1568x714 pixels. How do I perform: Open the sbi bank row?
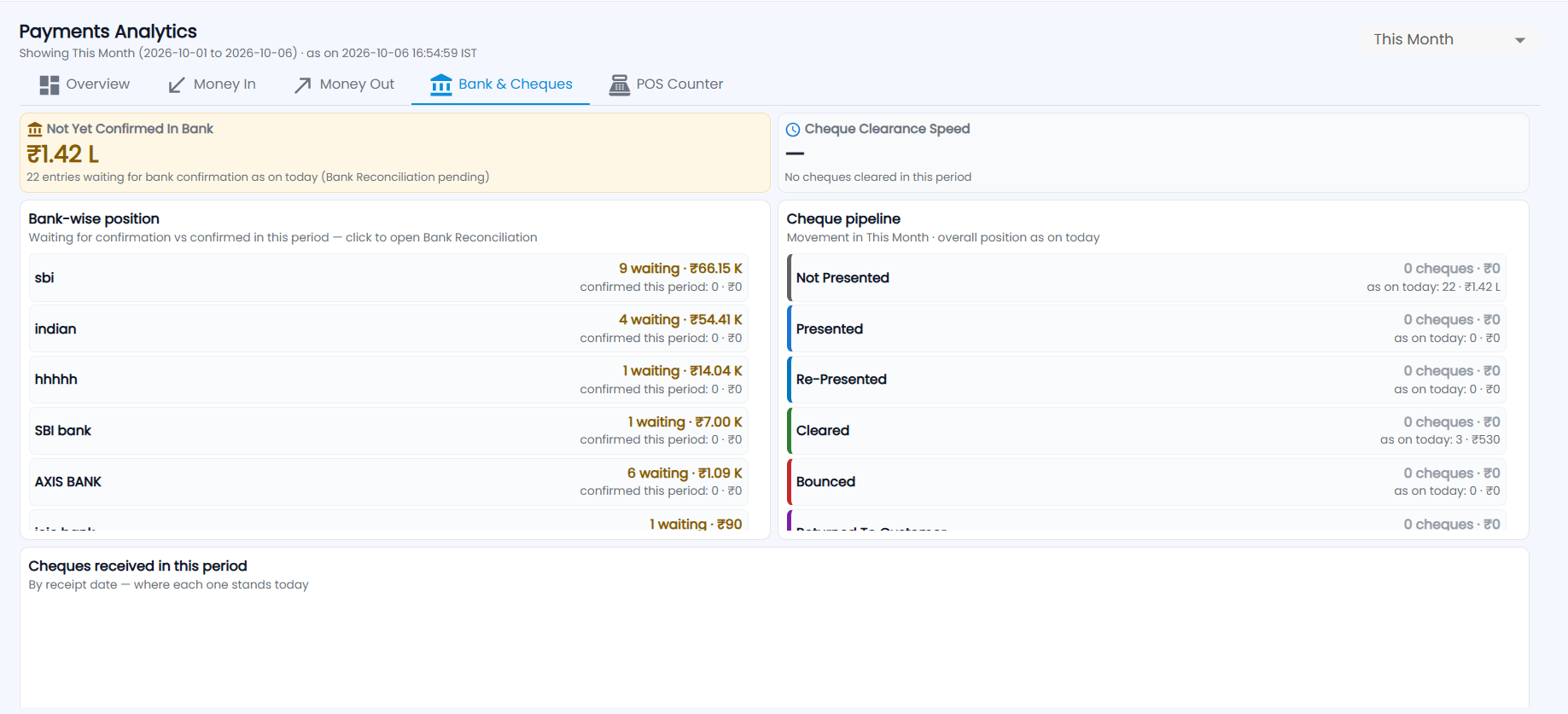coord(388,278)
